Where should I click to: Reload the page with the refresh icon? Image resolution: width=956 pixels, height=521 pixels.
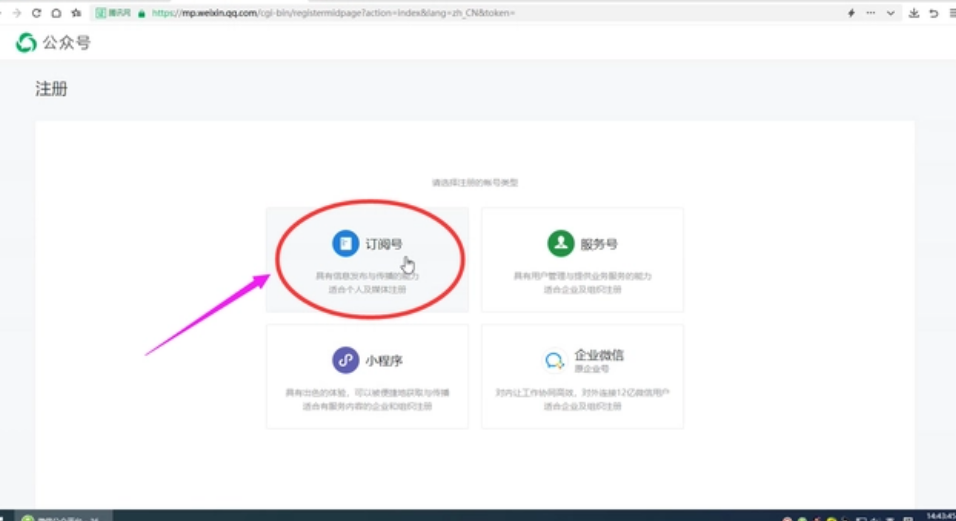(37, 13)
